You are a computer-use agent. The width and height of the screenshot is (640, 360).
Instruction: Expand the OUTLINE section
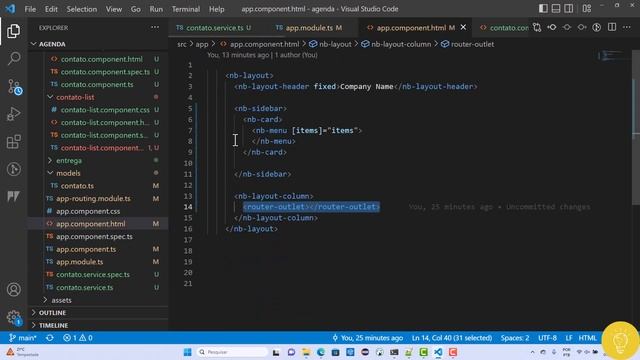coord(98,313)
